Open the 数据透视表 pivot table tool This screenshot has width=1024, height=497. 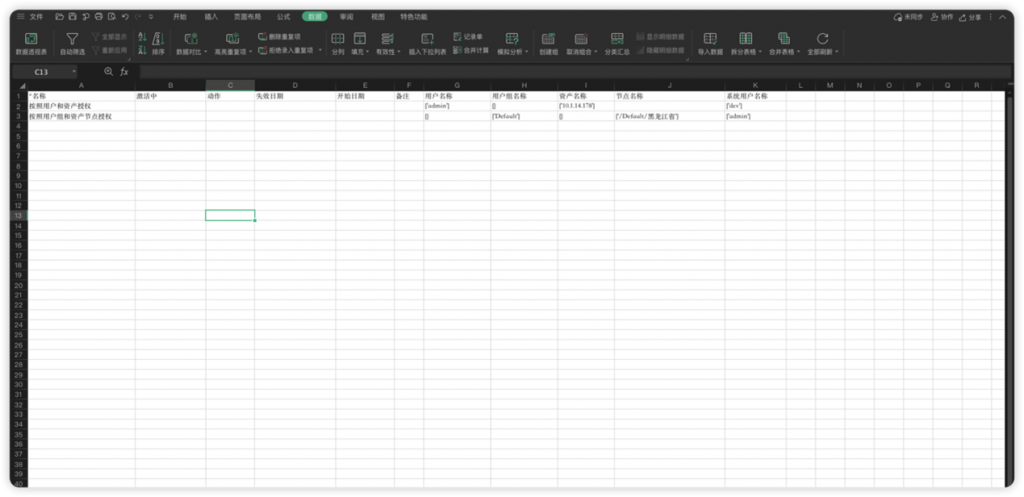pyautogui.click(x=31, y=44)
